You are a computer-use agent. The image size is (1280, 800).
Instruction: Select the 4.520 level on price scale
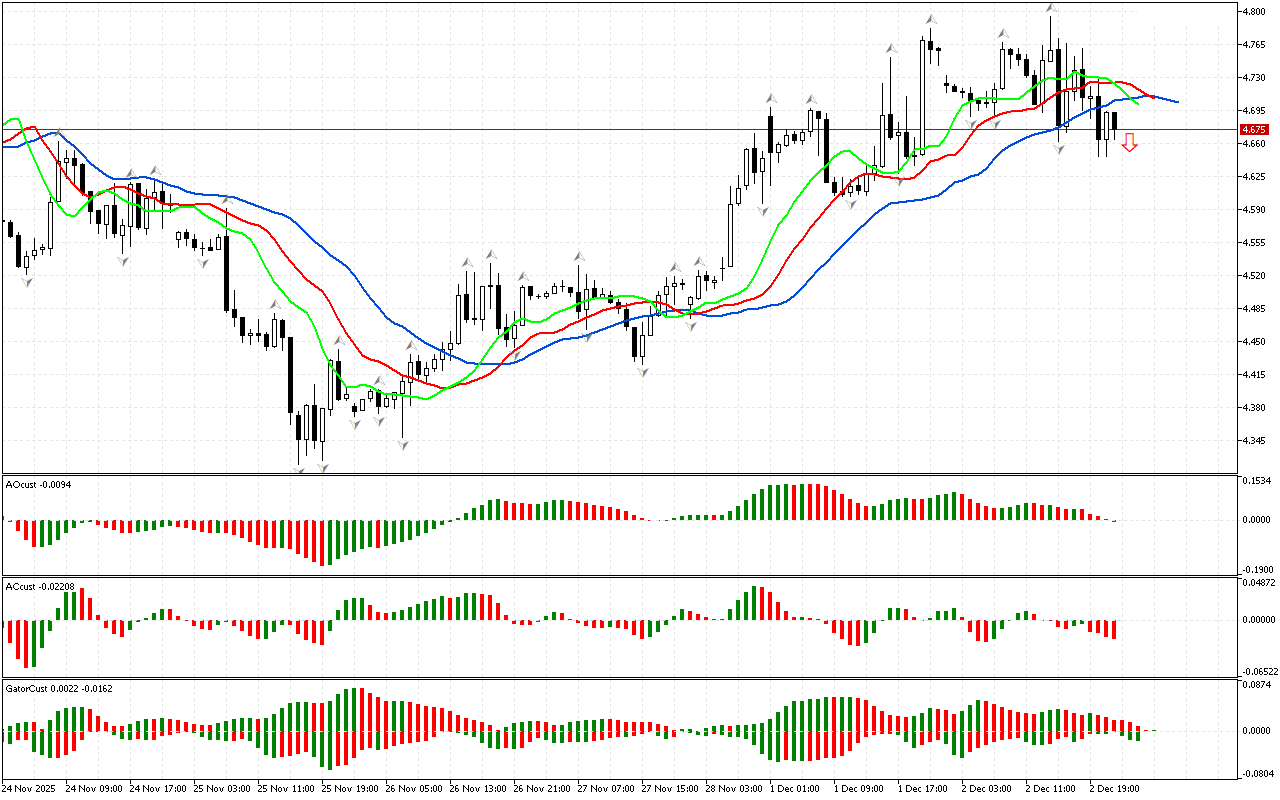[x=1254, y=276]
